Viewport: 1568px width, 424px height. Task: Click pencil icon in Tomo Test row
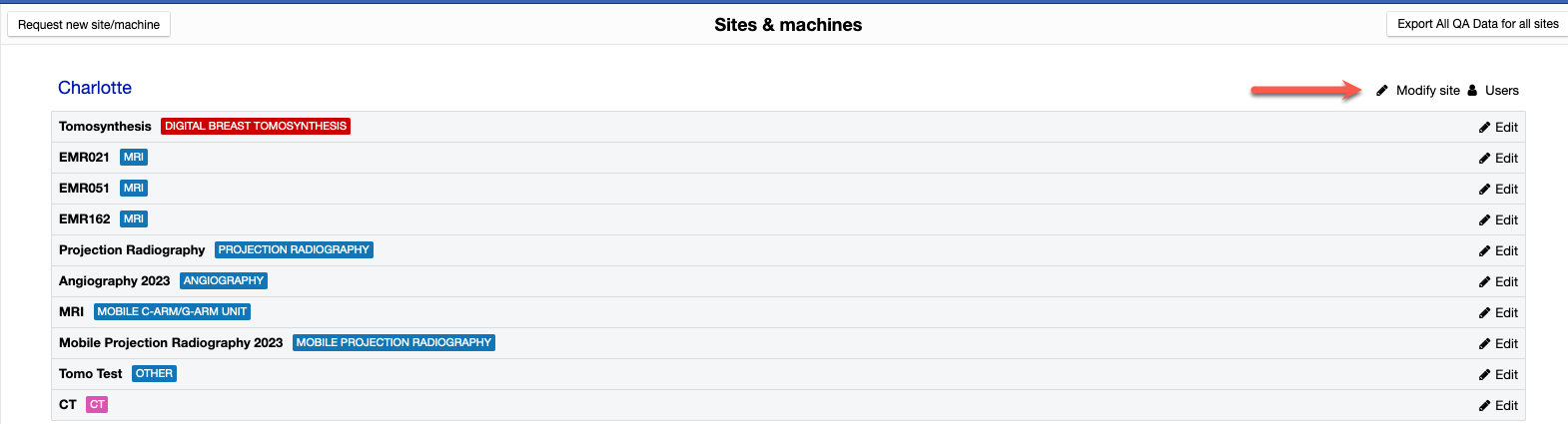tap(1485, 375)
